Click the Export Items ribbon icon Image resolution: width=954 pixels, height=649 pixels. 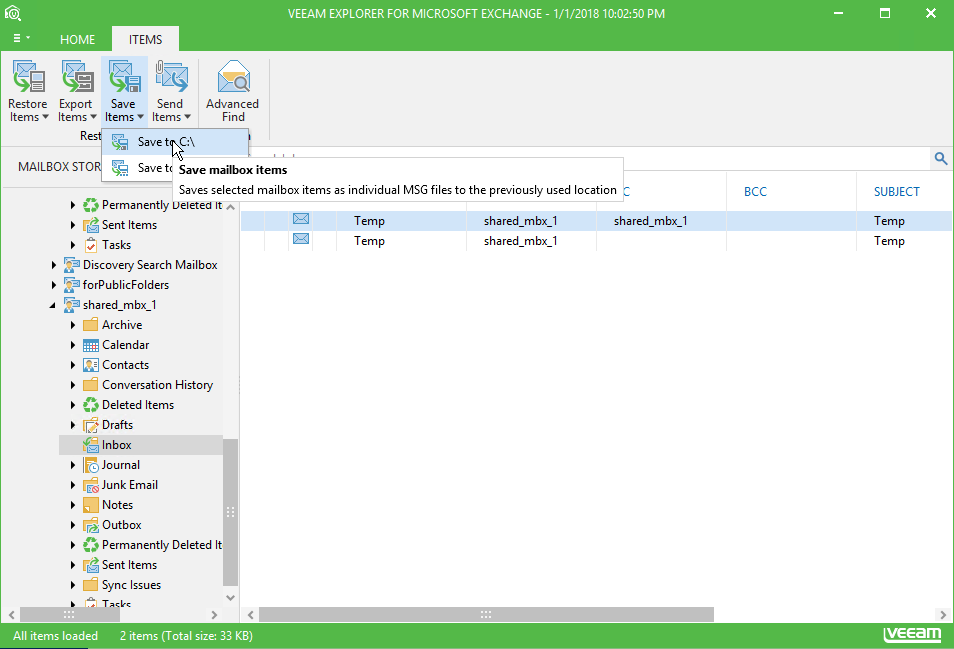coord(77,77)
